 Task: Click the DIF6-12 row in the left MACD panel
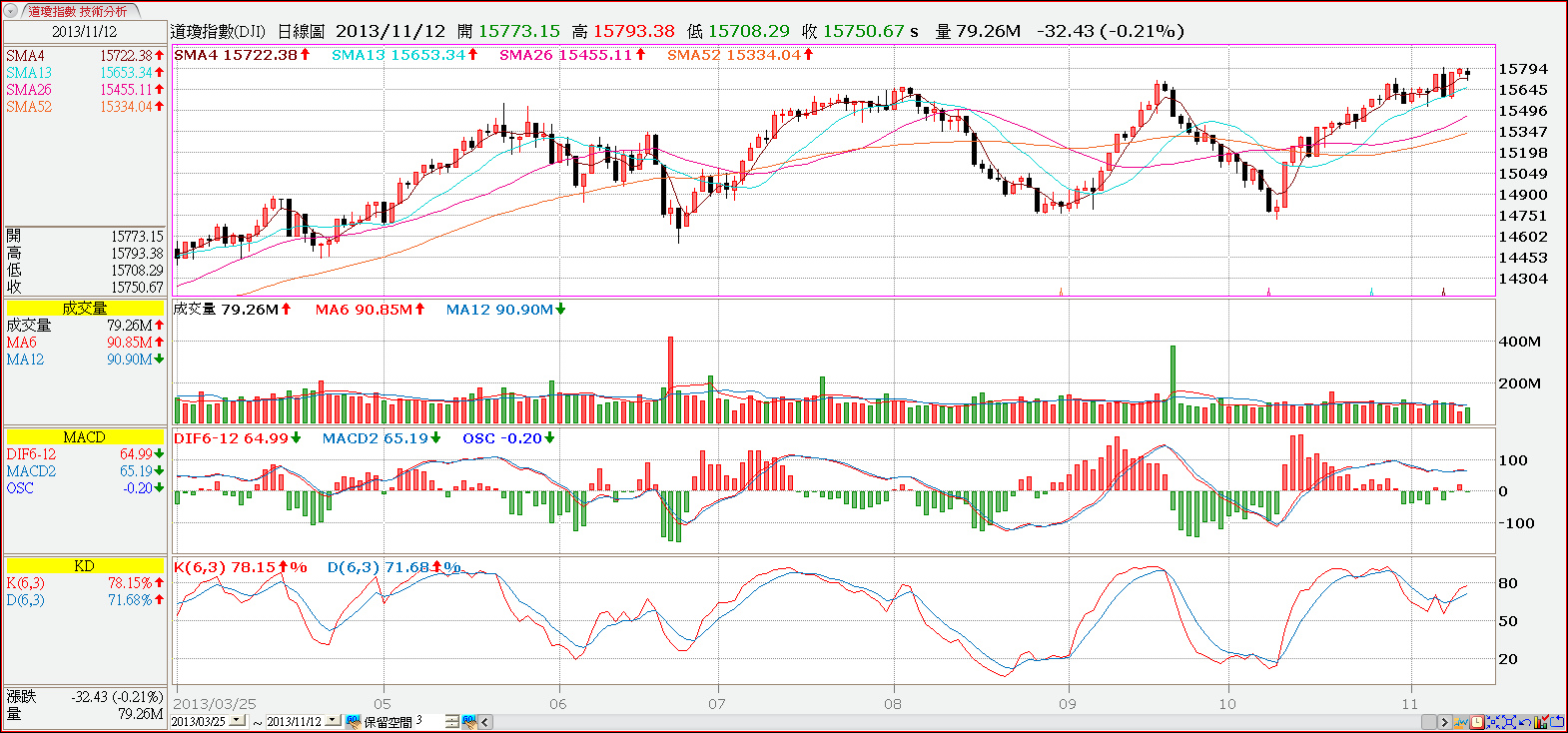(x=84, y=454)
